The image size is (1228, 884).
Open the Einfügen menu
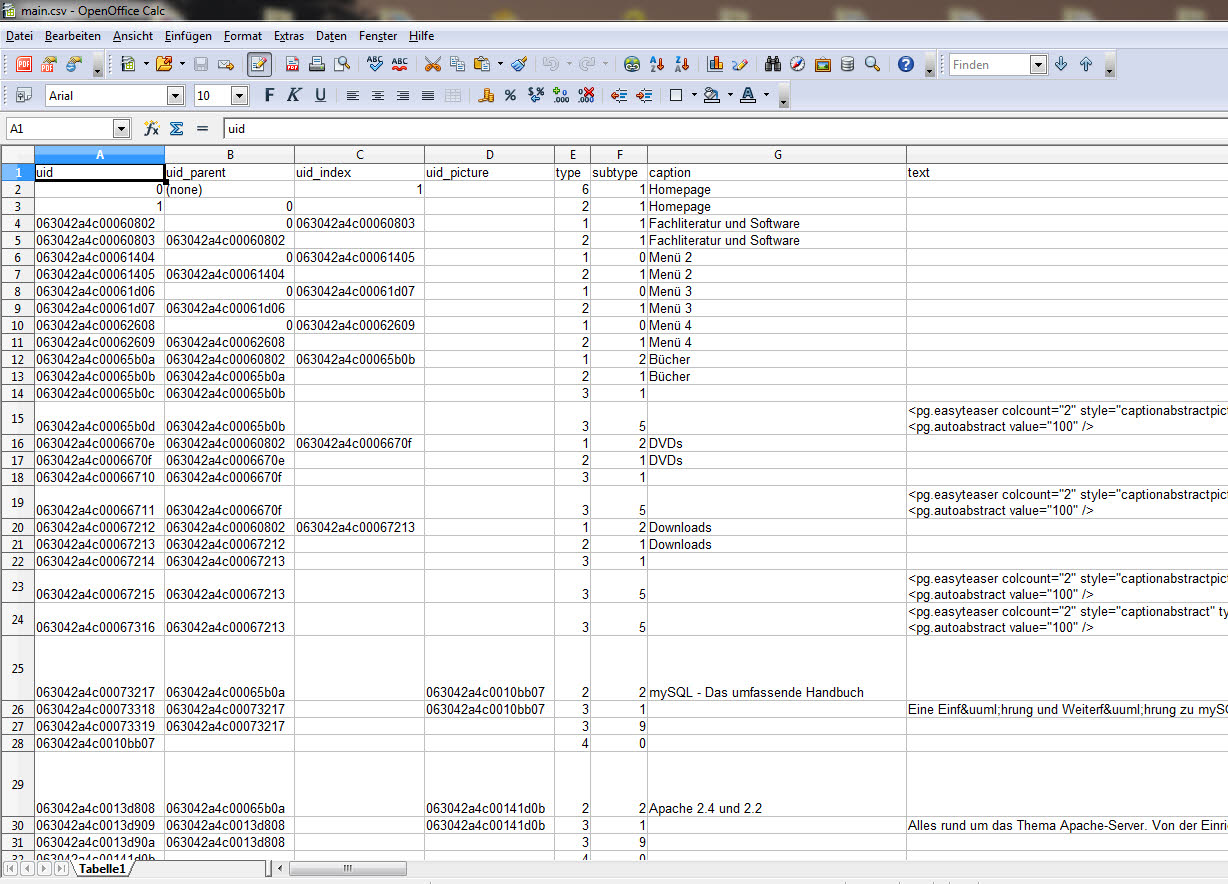coord(188,36)
